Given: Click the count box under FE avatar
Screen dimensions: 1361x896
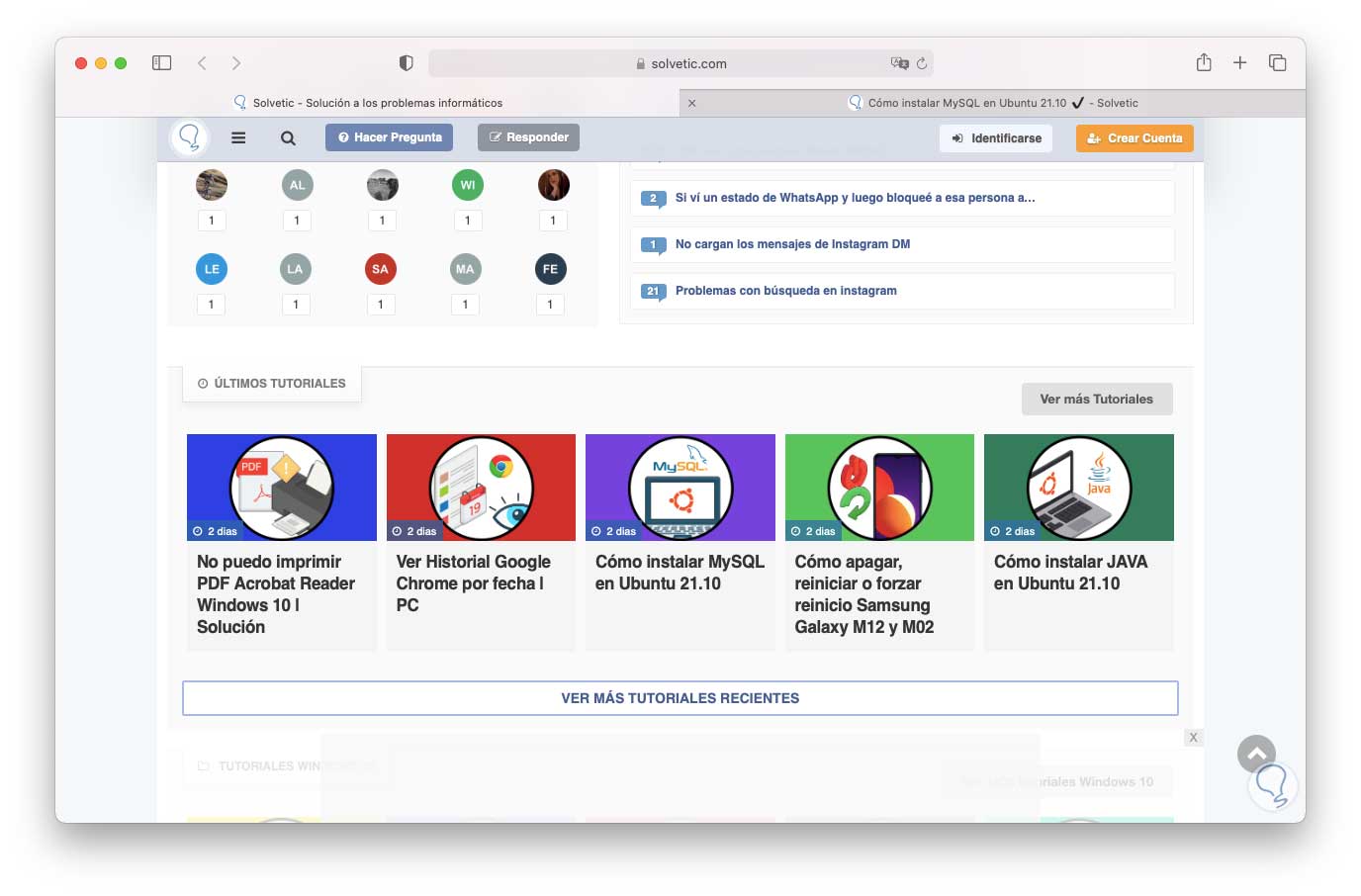Looking at the screenshot, I should (x=550, y=305).
